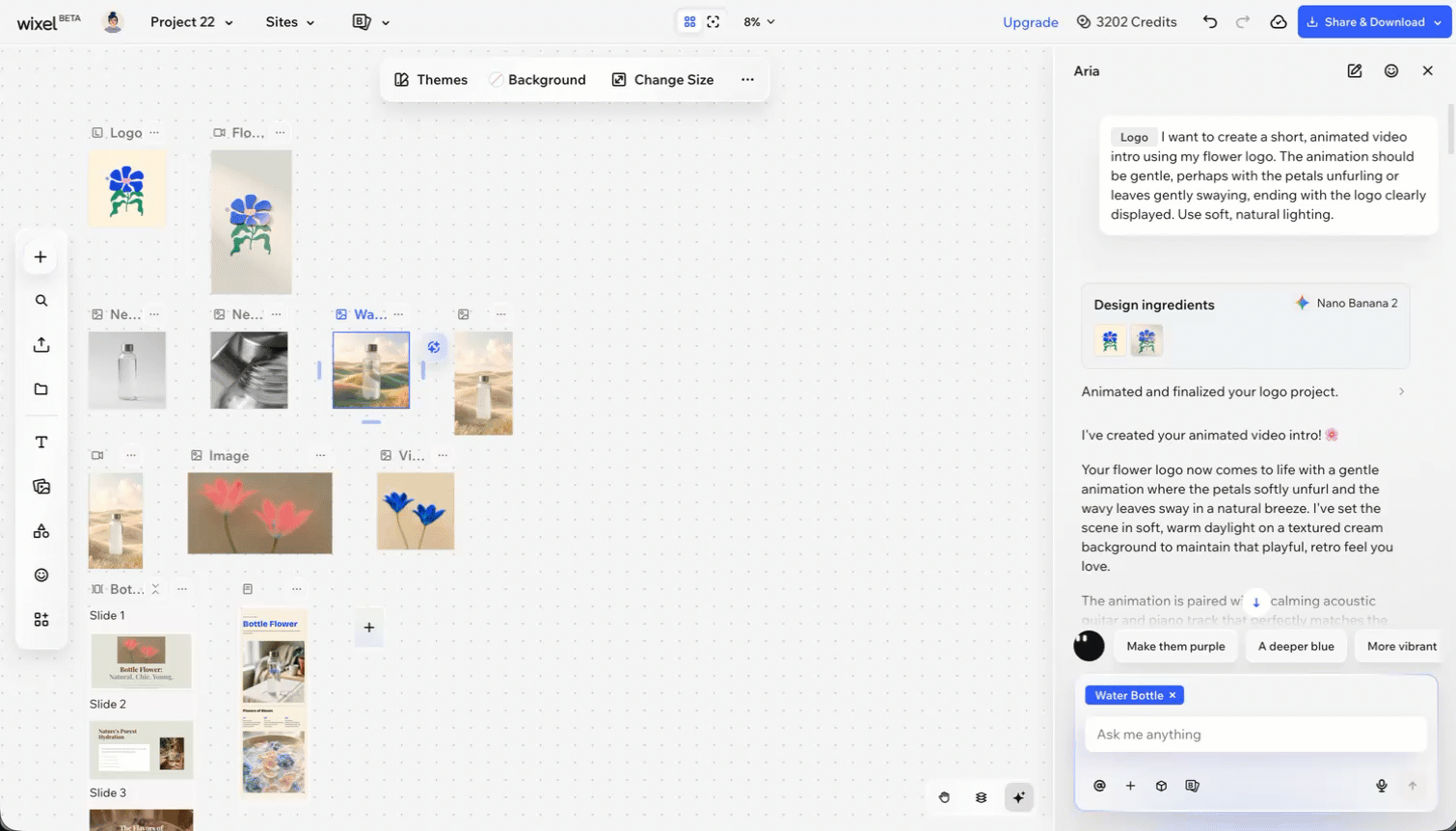Viewport: 1456px width, 831px height.
Task: Click Background in the floating toolbar
Action: click(538, 80)
